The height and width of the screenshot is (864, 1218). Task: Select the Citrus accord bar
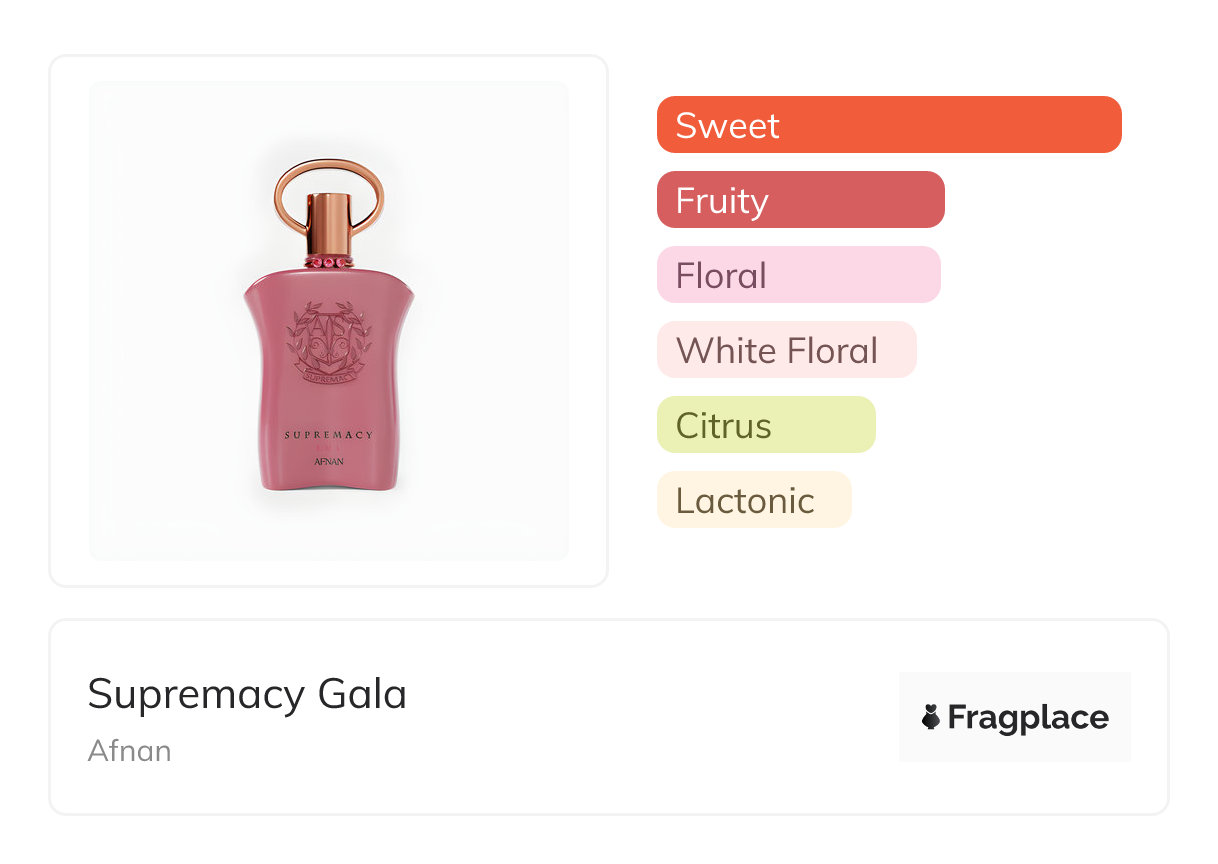(x=765, y=425)
